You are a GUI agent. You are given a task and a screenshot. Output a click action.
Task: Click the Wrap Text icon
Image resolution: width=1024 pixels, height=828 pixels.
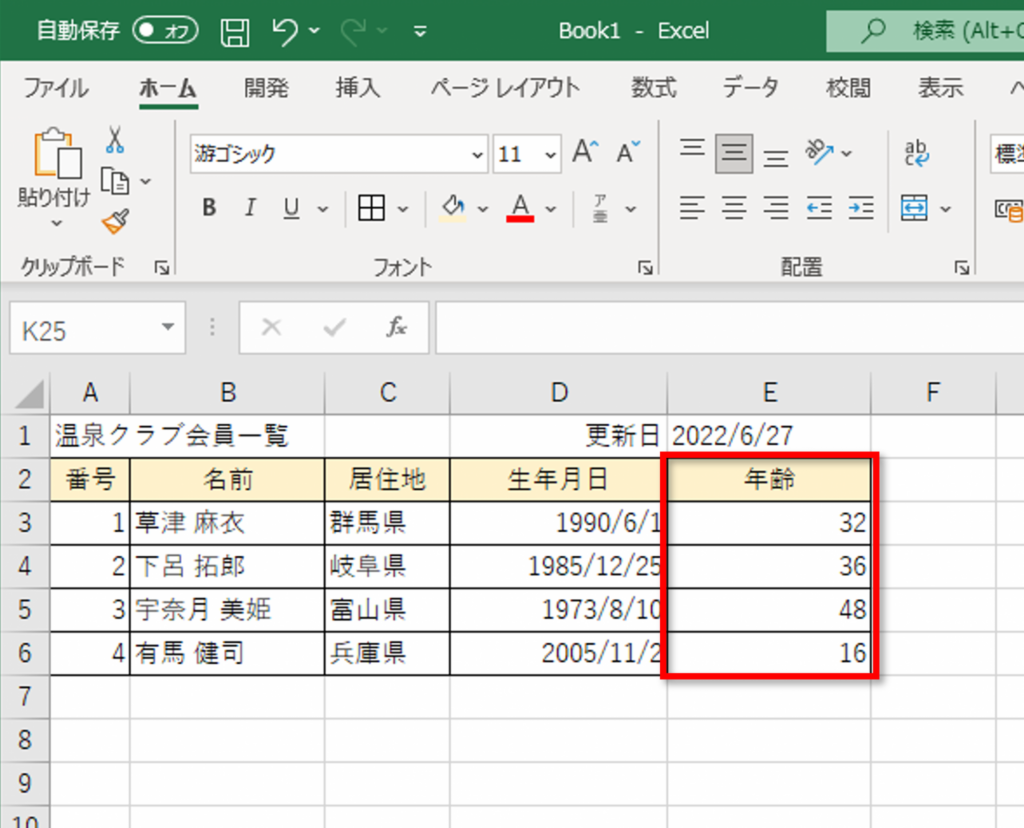click(916, 153)
